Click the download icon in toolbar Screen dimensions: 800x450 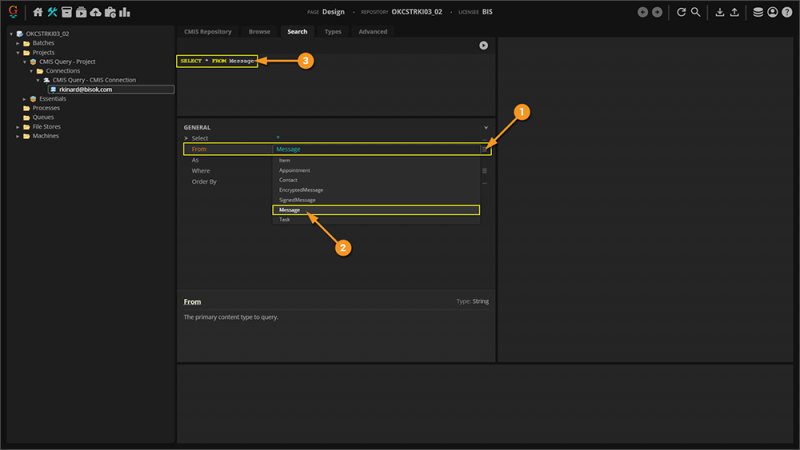tap(720, 13)
